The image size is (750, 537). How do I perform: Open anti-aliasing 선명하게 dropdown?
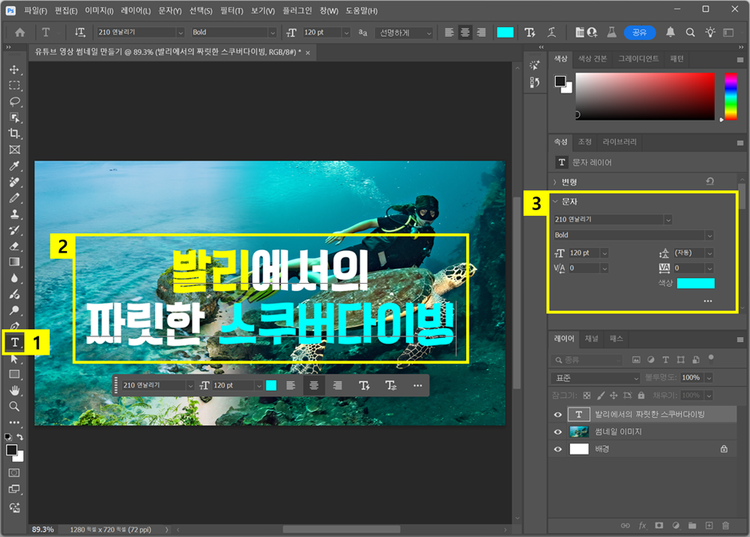(x=429, y=33)
